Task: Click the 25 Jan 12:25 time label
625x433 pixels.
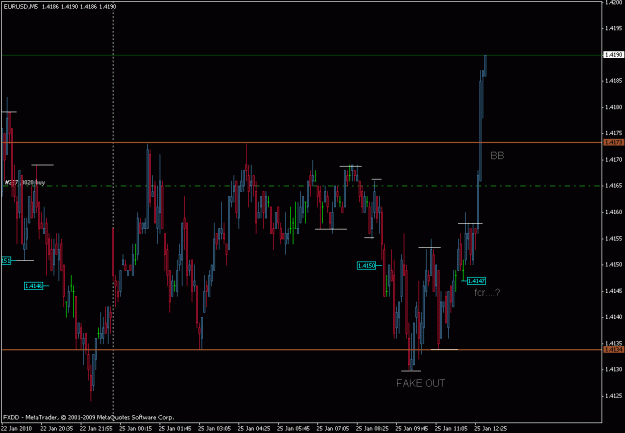Action: coord(491,429)
